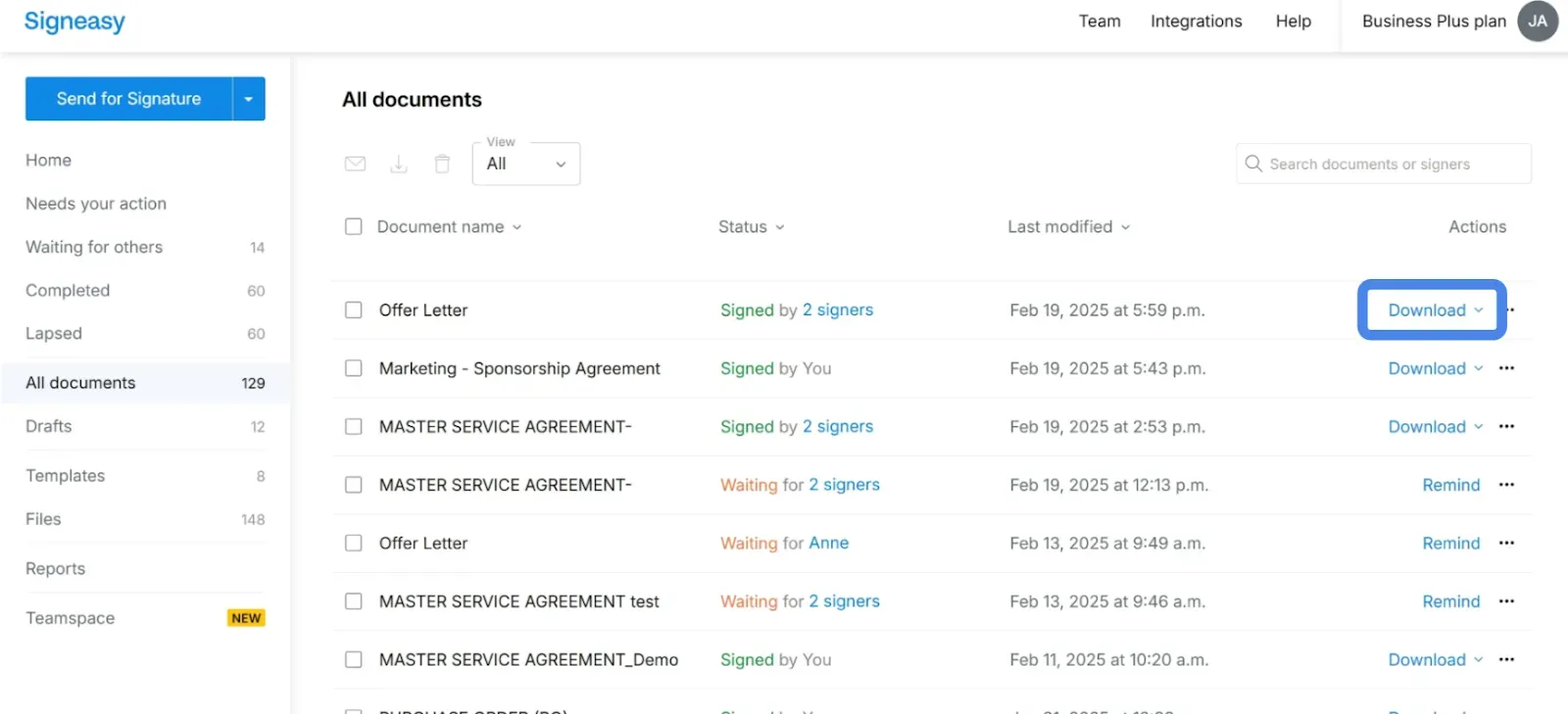The width and height of the screenshot is (1568, 714).
Task: Click Anne signer link
Action: [829, 543]
